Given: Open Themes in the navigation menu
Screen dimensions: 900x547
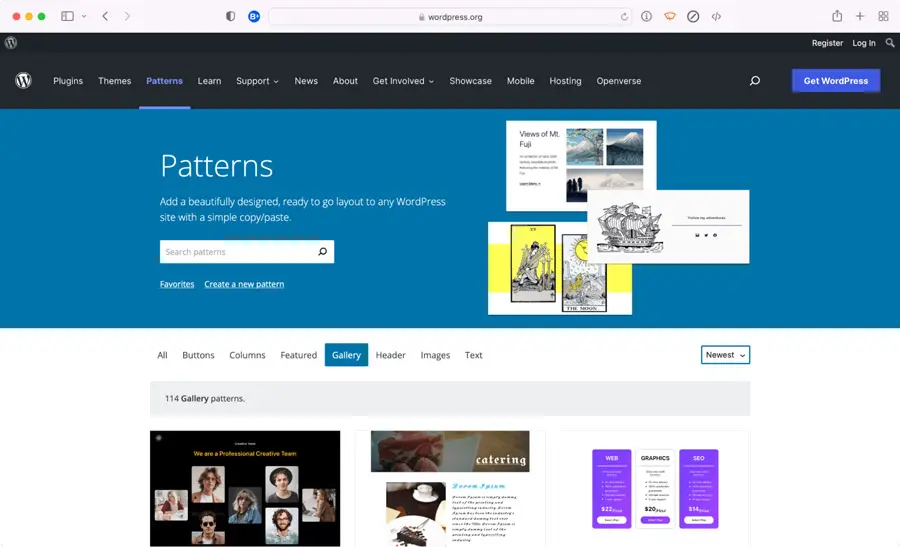Looking at the screenshot, I should 114,81.
